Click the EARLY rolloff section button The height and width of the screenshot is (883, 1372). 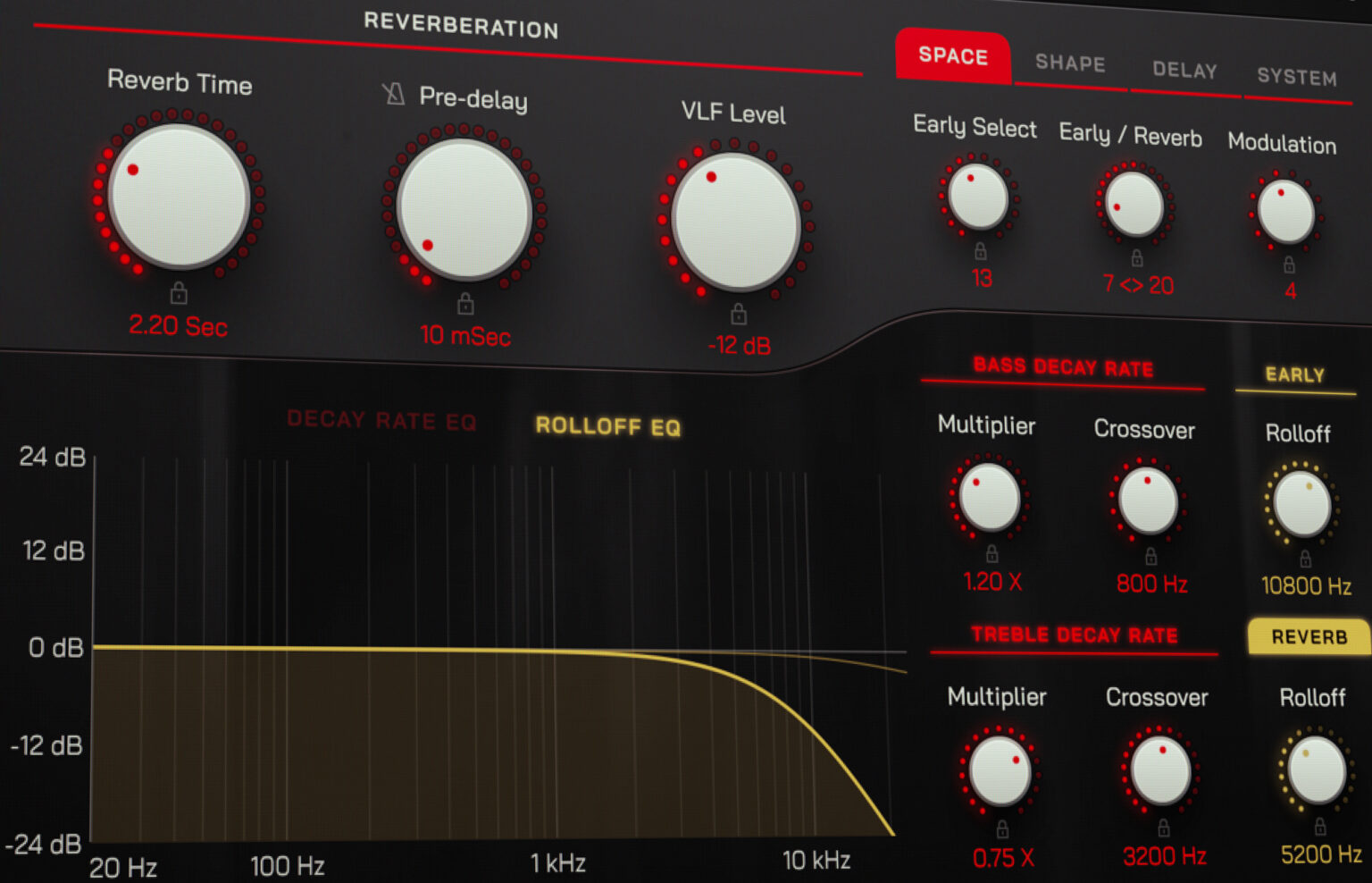(1295, 374)
